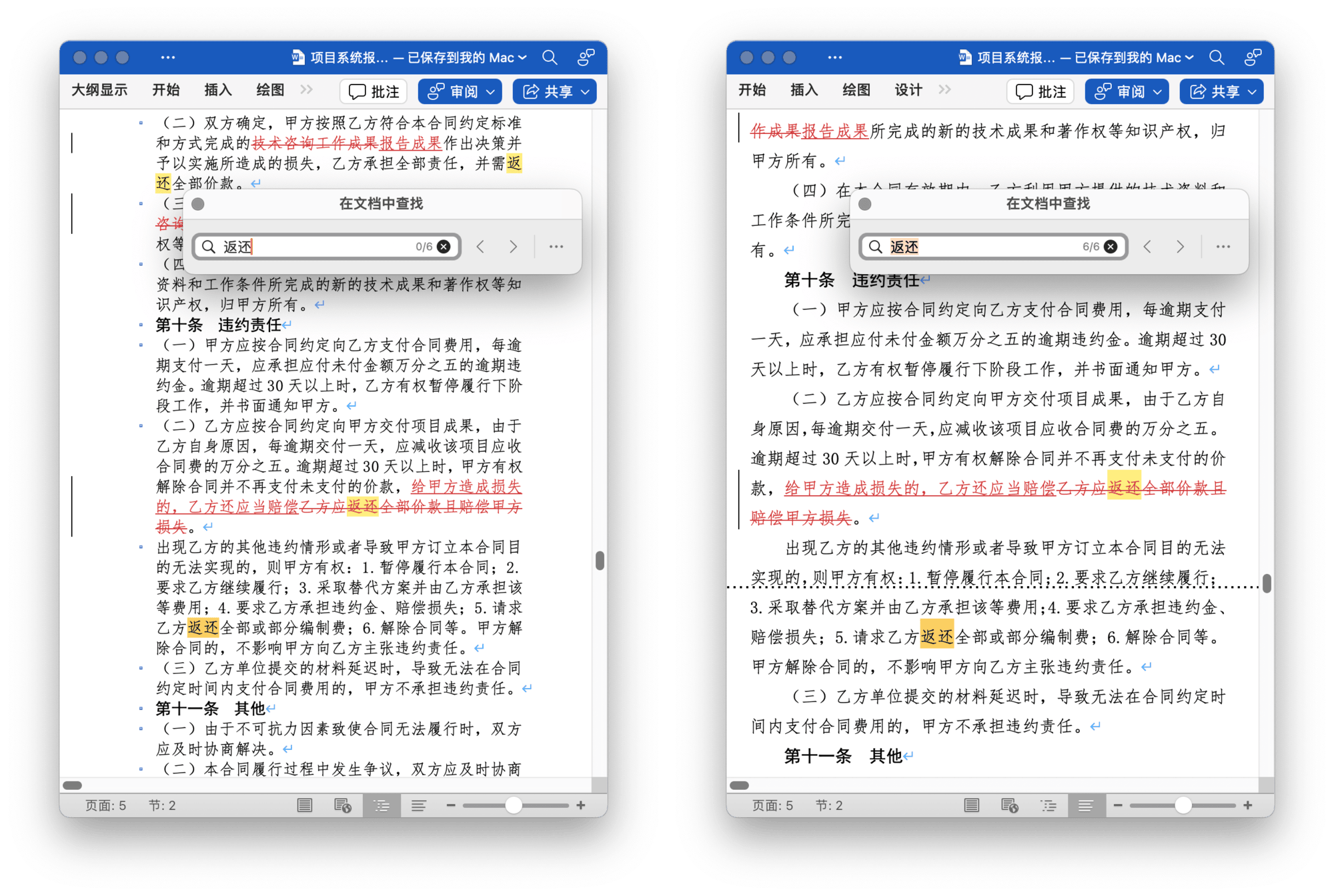Go to next match in the left find panel
Screen dimensions: 1334x896
[x=513, y=247]
